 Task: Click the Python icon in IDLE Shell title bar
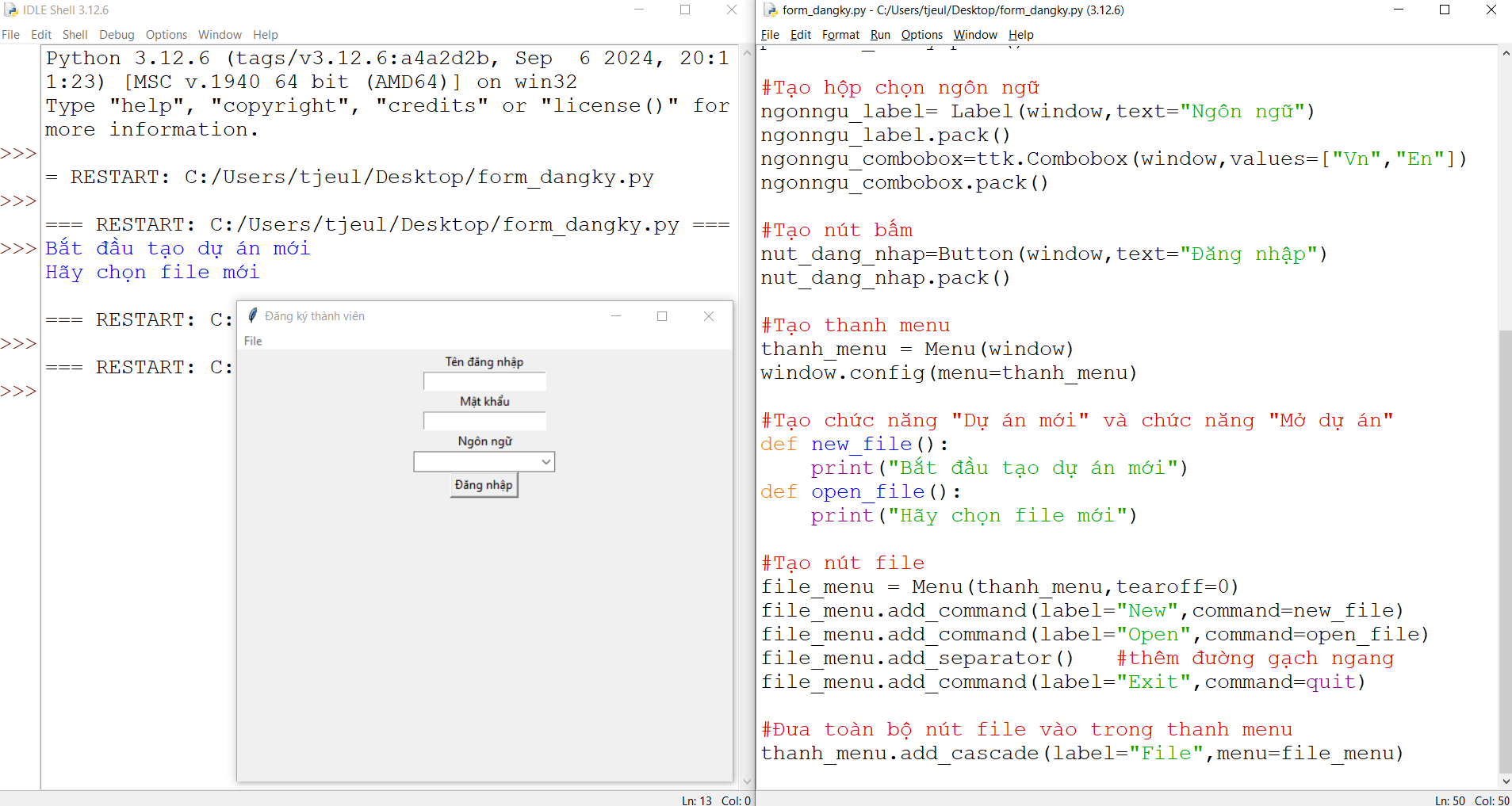11,10
